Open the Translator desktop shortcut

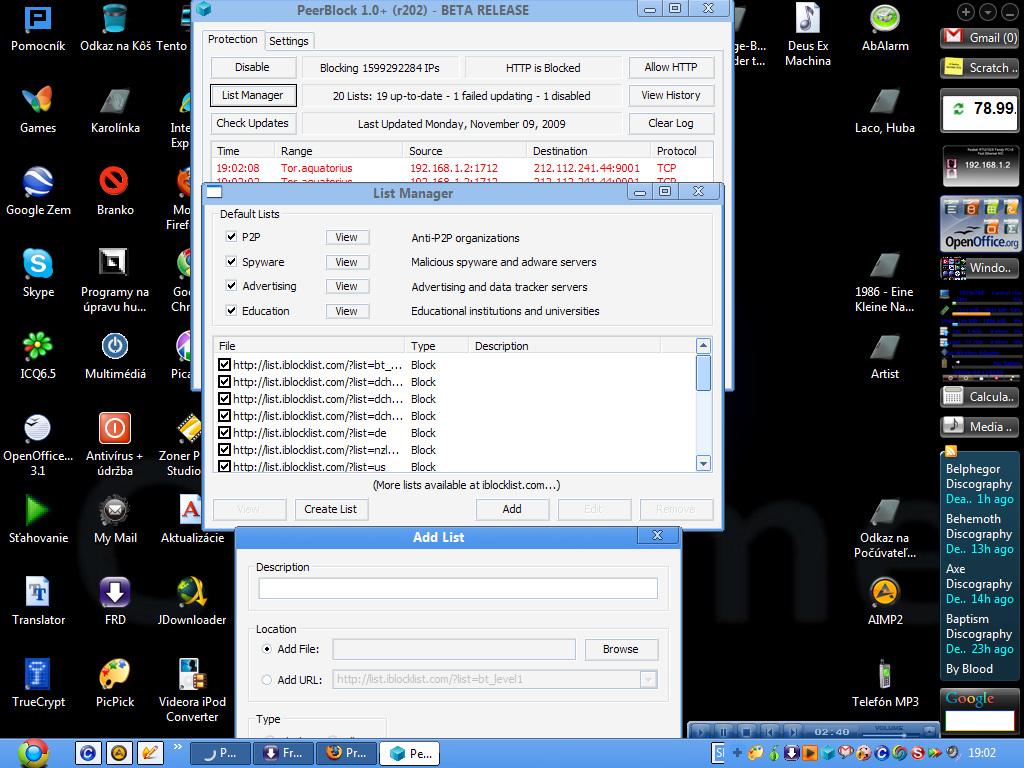[x=37, y=603]
